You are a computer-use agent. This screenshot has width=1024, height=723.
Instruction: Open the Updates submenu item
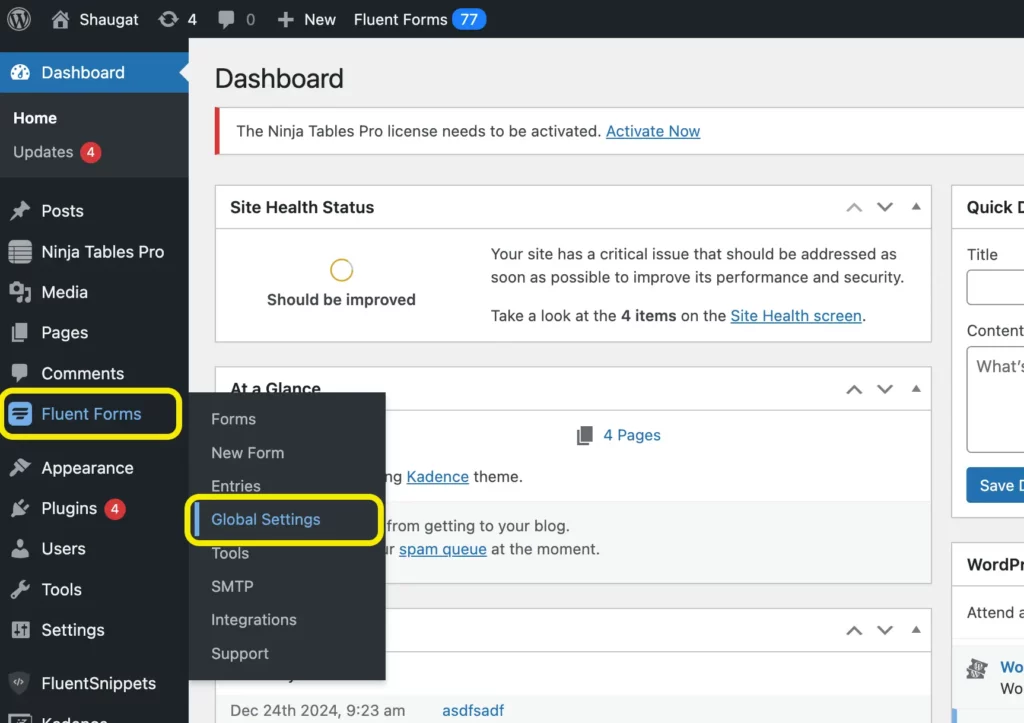pyautogui.click(x=43, y=152)
